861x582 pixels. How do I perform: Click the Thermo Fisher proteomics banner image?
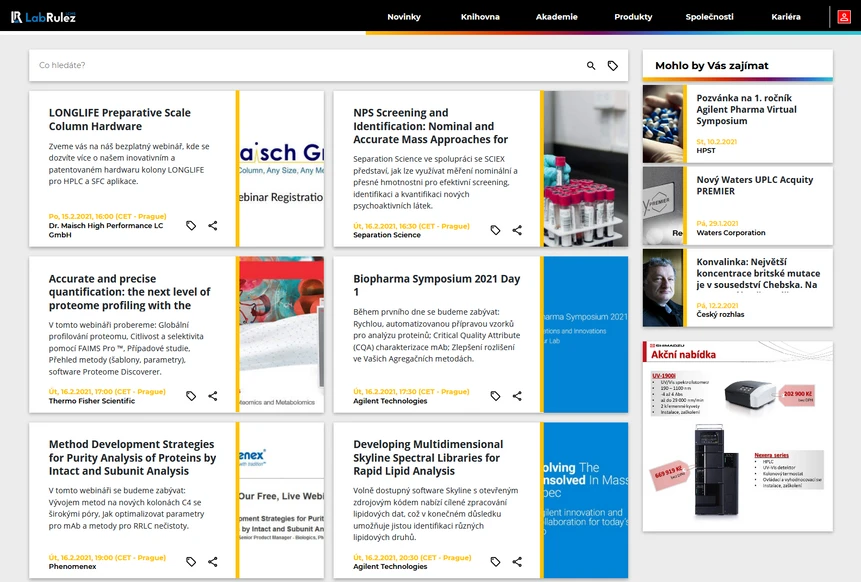click(282, 334)
